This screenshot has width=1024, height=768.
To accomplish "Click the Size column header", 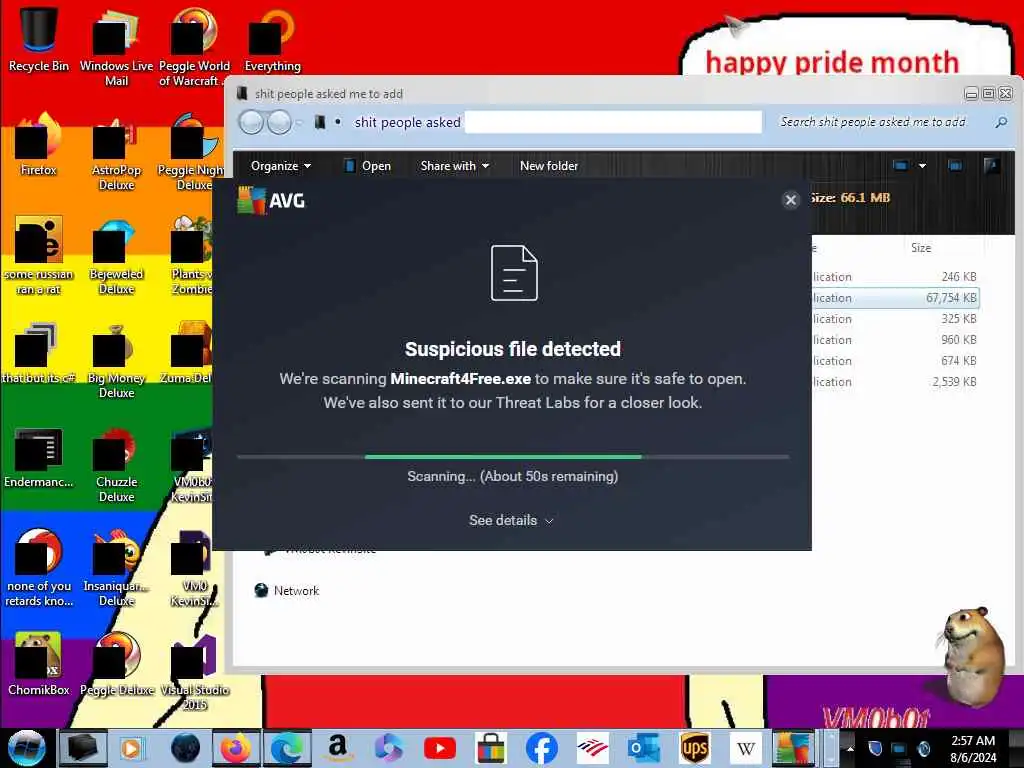I will click(x=921, y=248).
